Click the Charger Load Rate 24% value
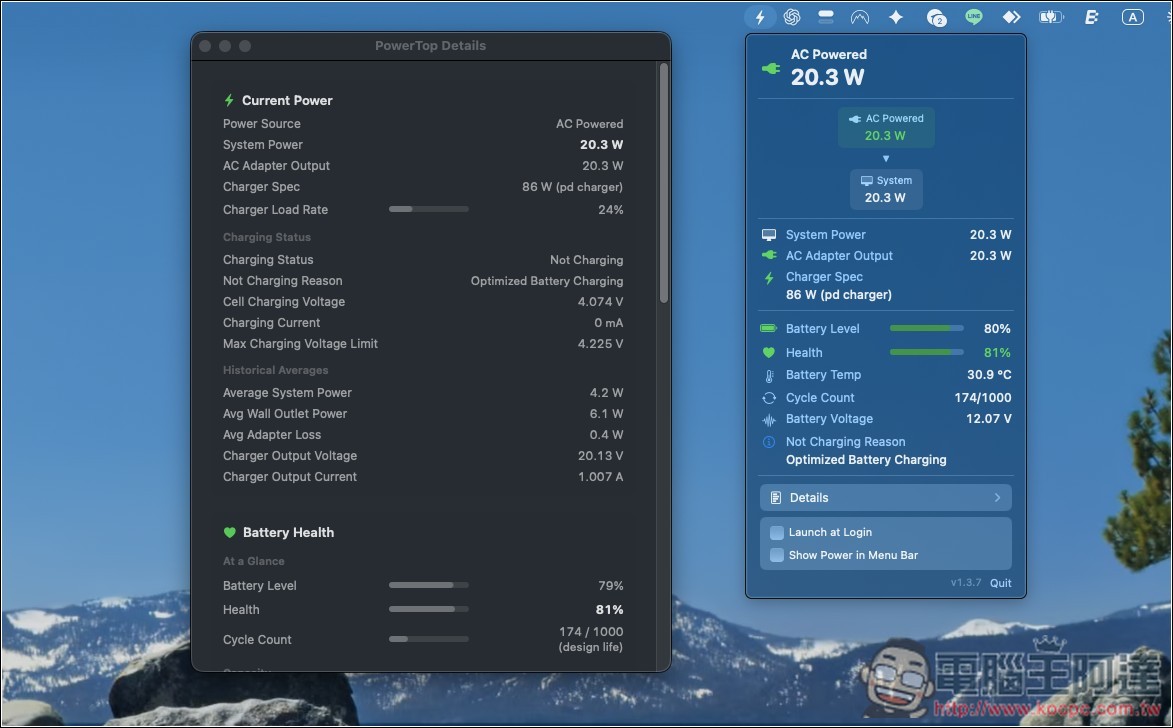Screen dimensions: 1173x728 (x=610, y=210)
